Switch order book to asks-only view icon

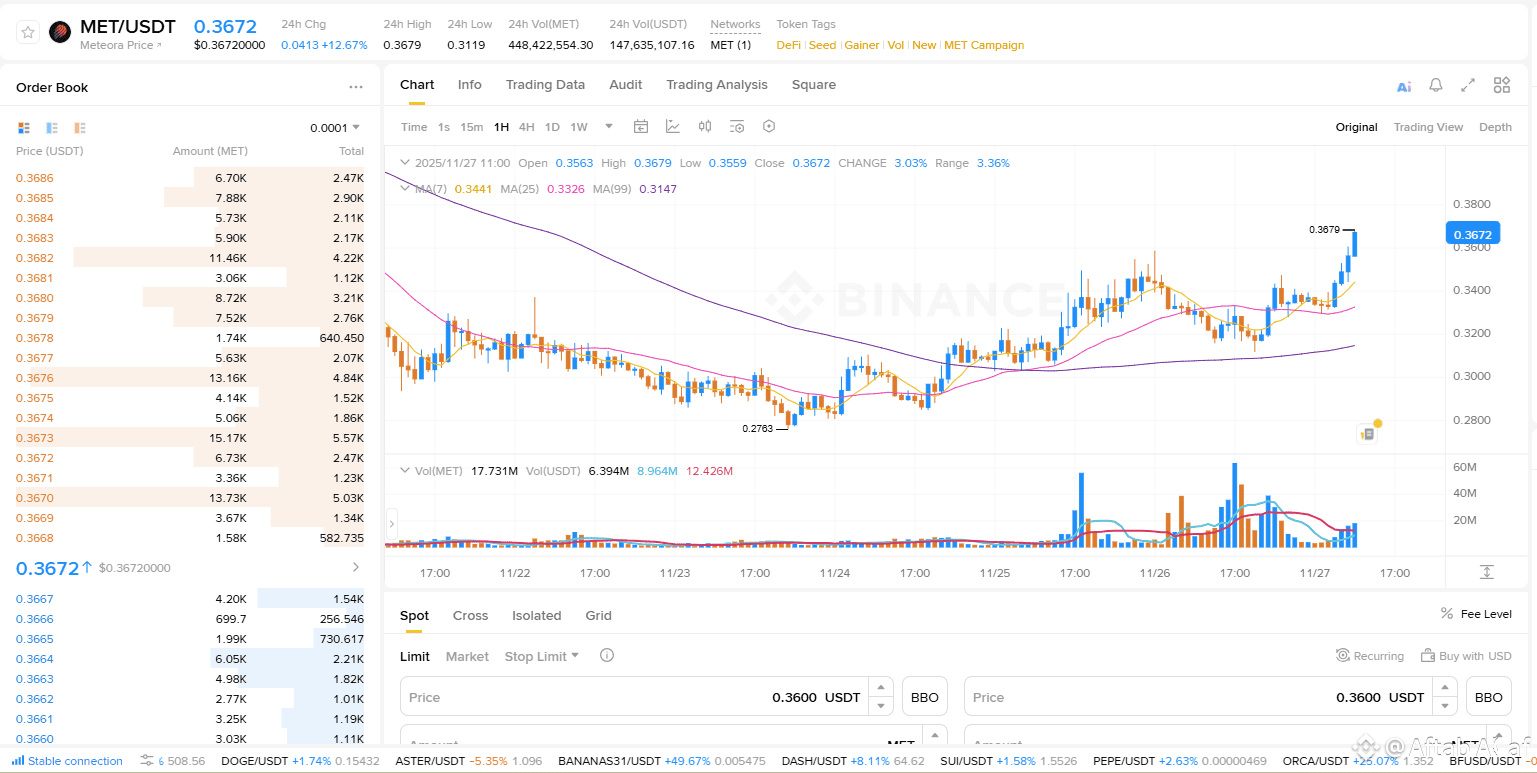tap(80, 128)
